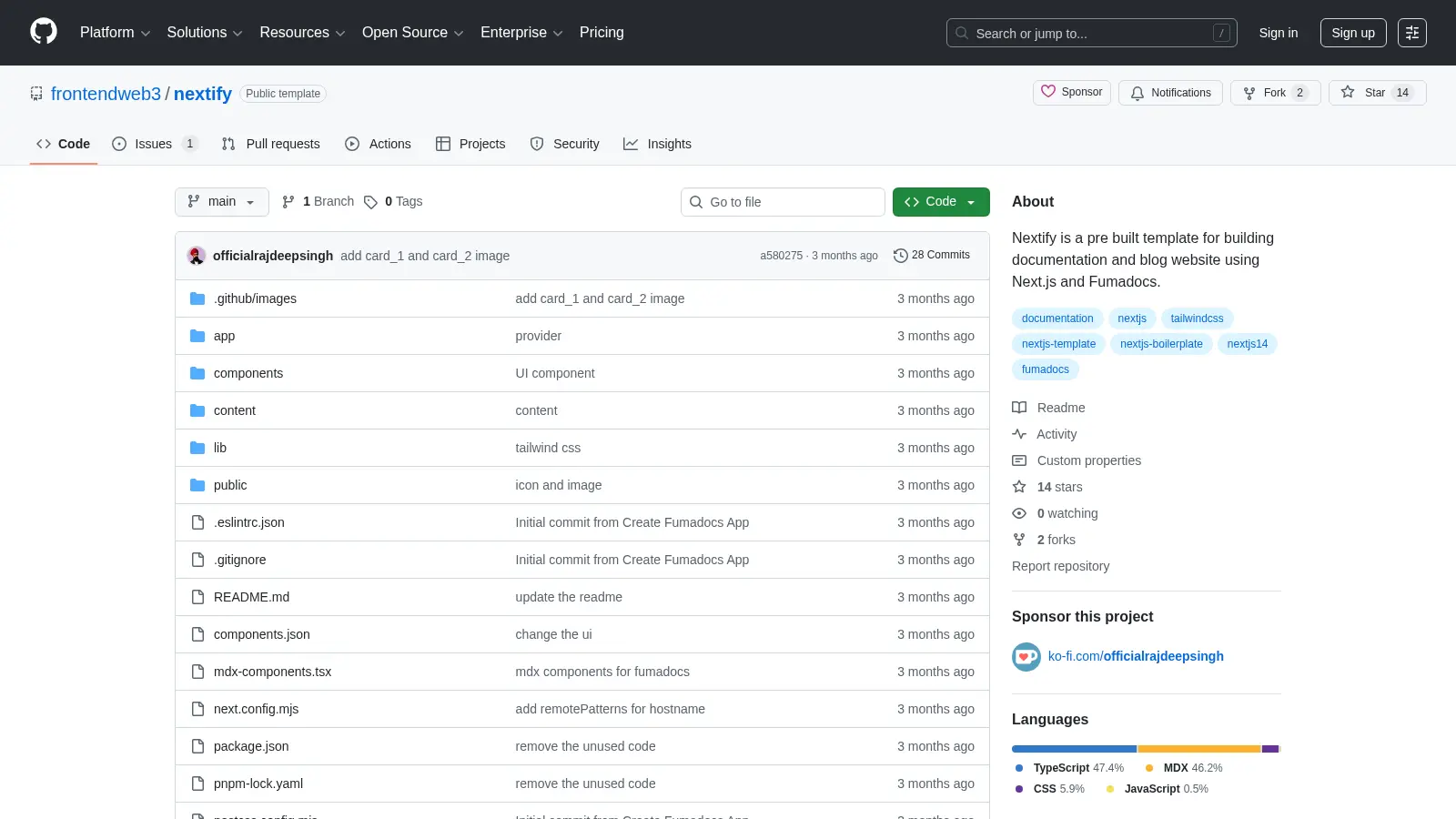Open the main branch selector dropdown
Screen dimensions: 1456x819
(x=222, y=202)
